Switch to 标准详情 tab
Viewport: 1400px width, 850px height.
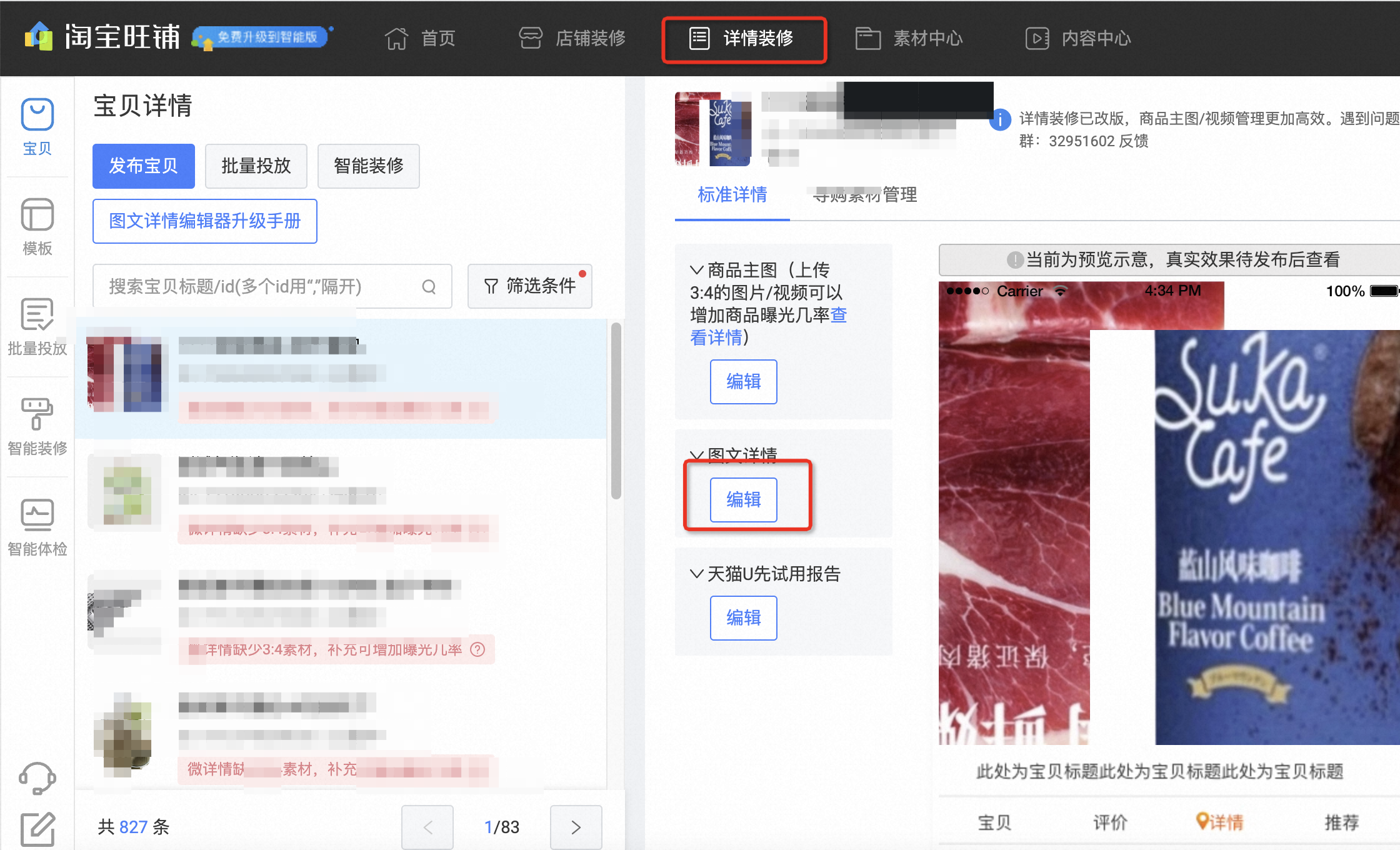[732, 194]
